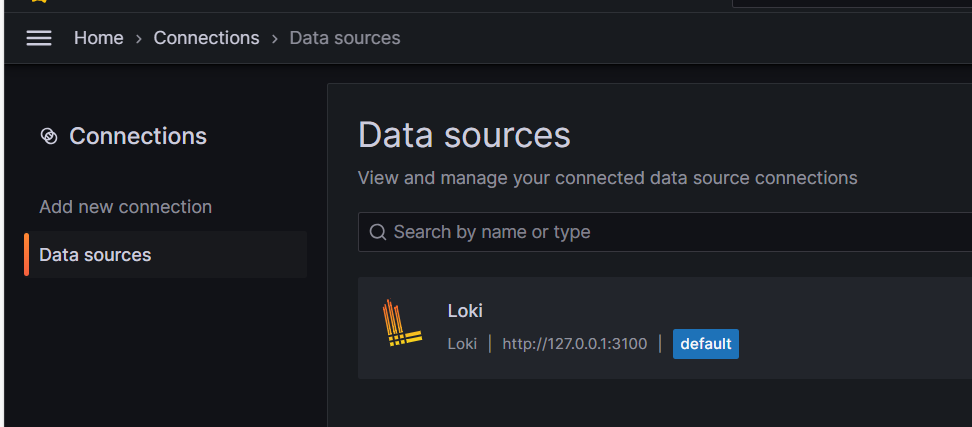
Task: Click the Connections sidebar heading
Action: coord(137,136)
